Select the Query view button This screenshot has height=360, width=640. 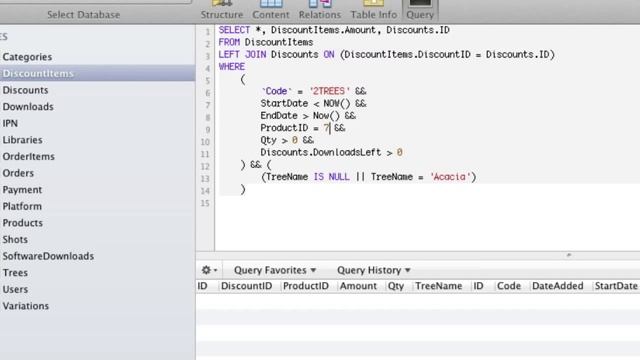click(420, 10)
